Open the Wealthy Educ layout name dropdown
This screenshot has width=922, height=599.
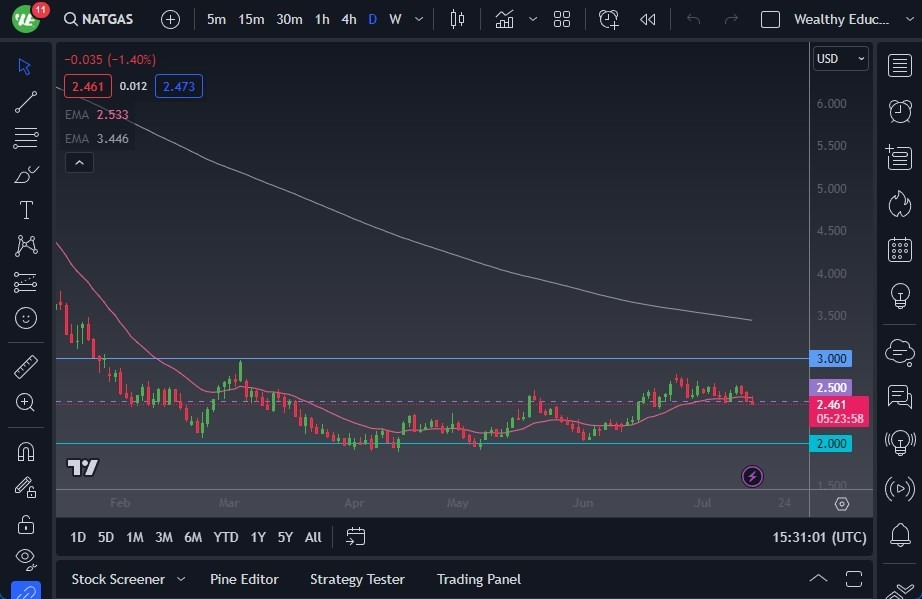pyautogui.click(x=854, y=19)
